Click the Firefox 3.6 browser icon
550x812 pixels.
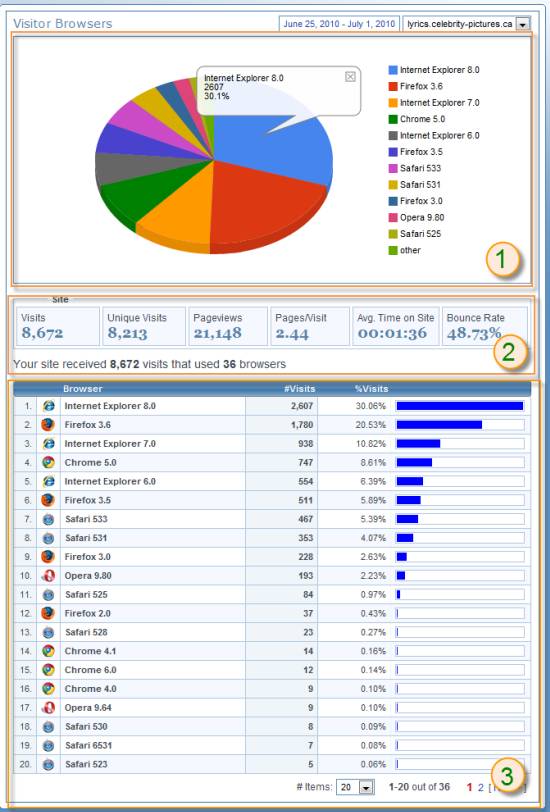click(x=48, y=425)
